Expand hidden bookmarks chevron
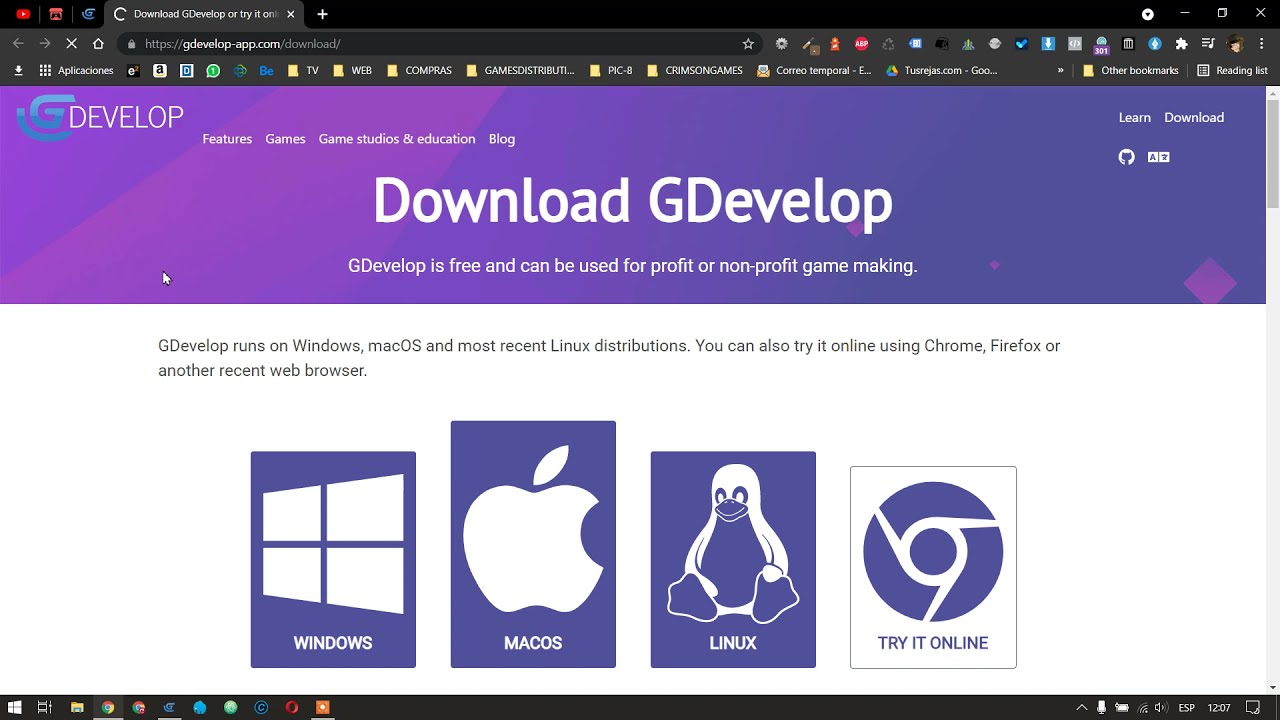The image size is (1280, 720). (1060, 71)
